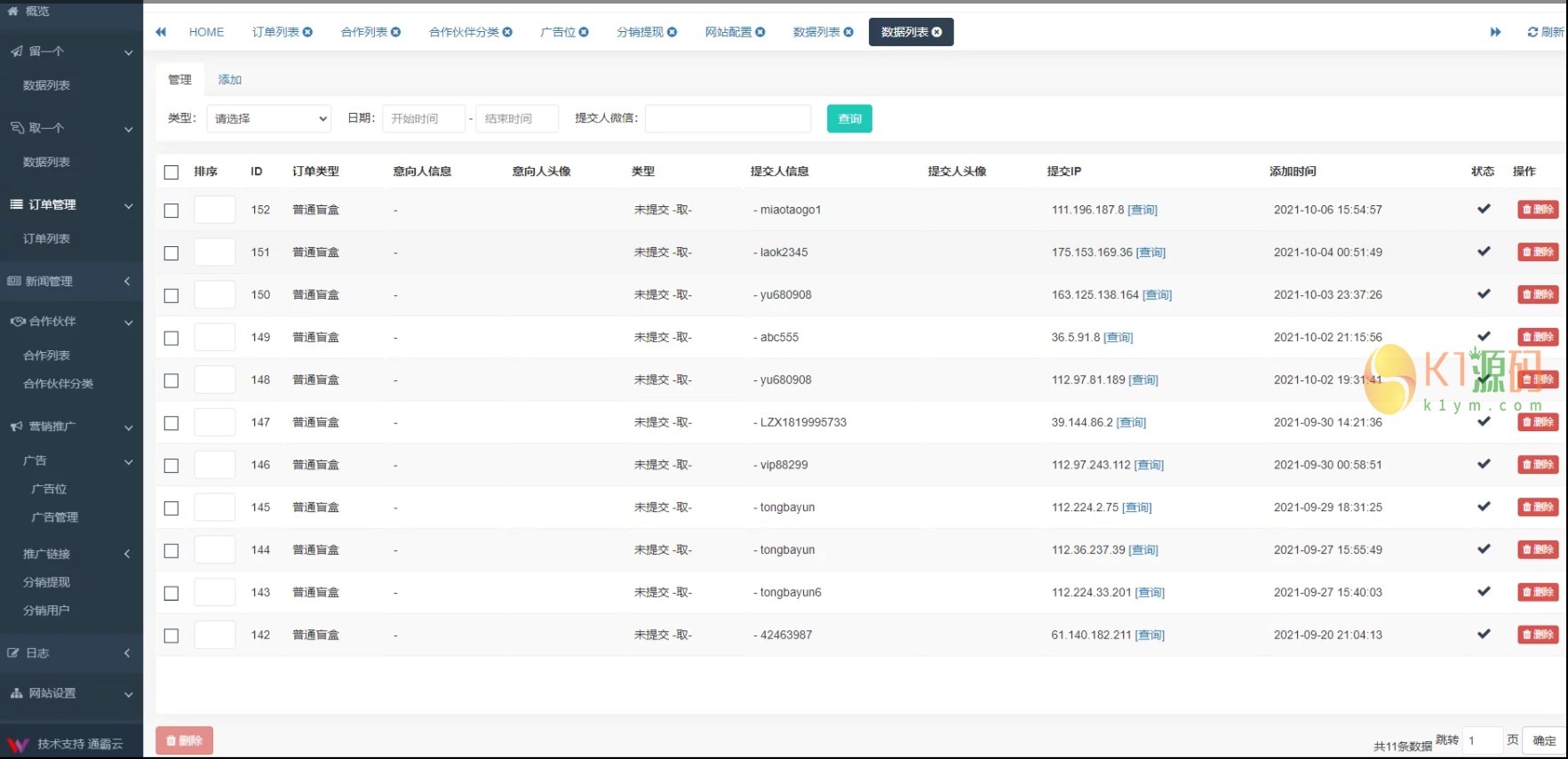Close the 订单列表 tab with its x icon
This screenshot has width=1568, height=759.
click(308, 32)
